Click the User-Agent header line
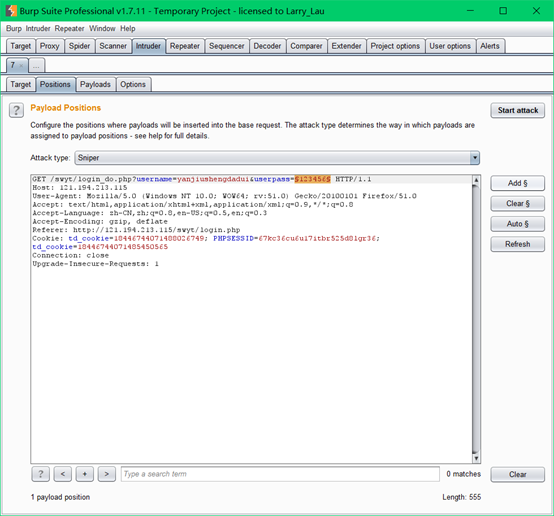 click(x=224, y=196)
